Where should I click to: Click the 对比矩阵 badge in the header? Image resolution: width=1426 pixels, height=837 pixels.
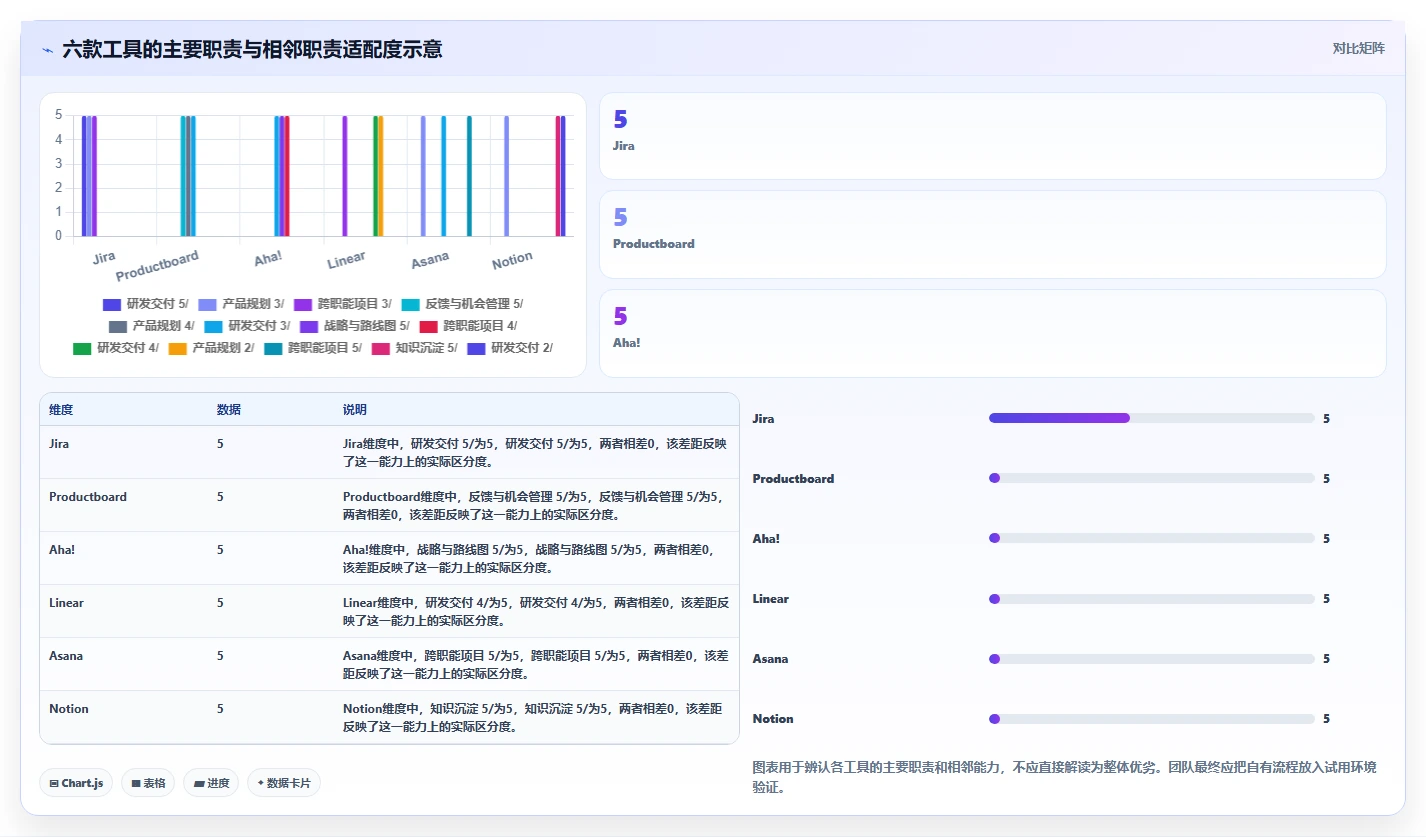(x=1359, y=48)
